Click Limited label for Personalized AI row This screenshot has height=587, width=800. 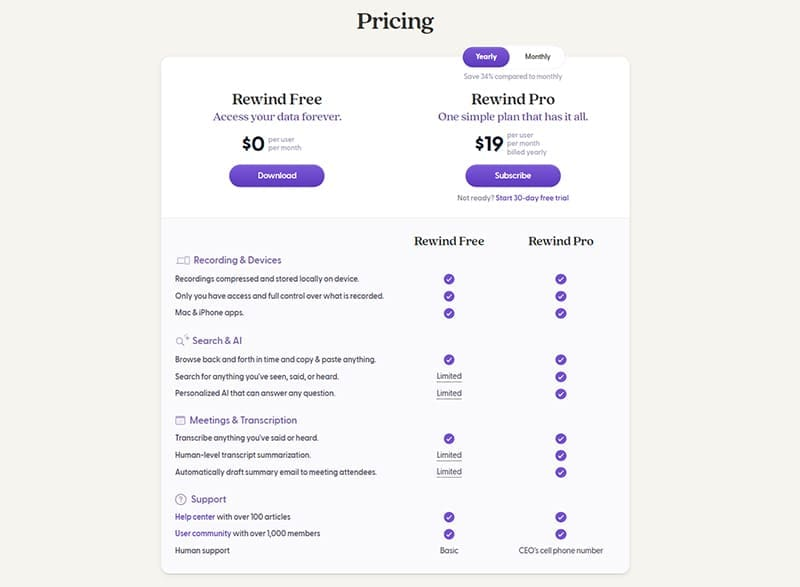(x=449, y=393)
